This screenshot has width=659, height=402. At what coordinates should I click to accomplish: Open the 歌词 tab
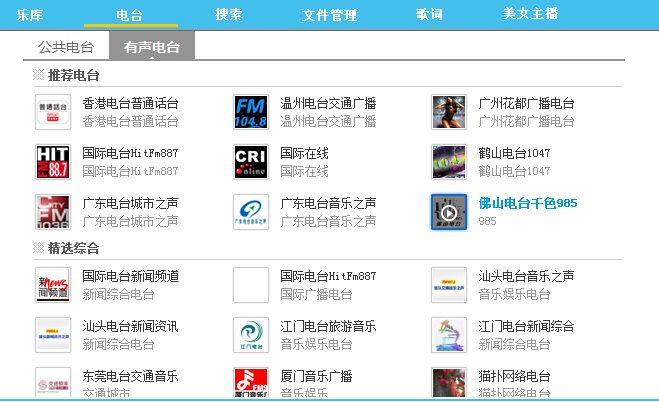pos(429,15)
